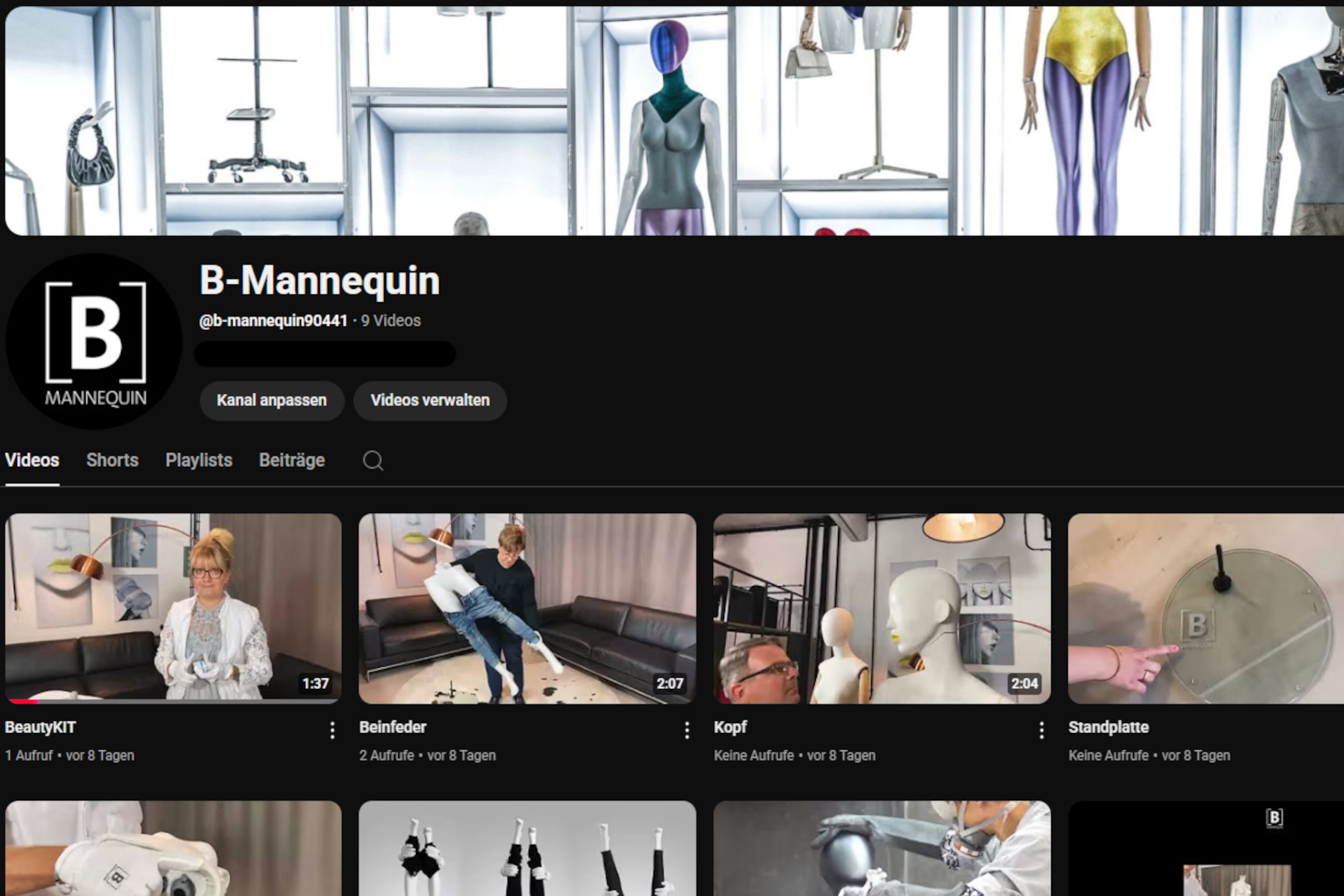Open the Playlists tab

[199, 460]
